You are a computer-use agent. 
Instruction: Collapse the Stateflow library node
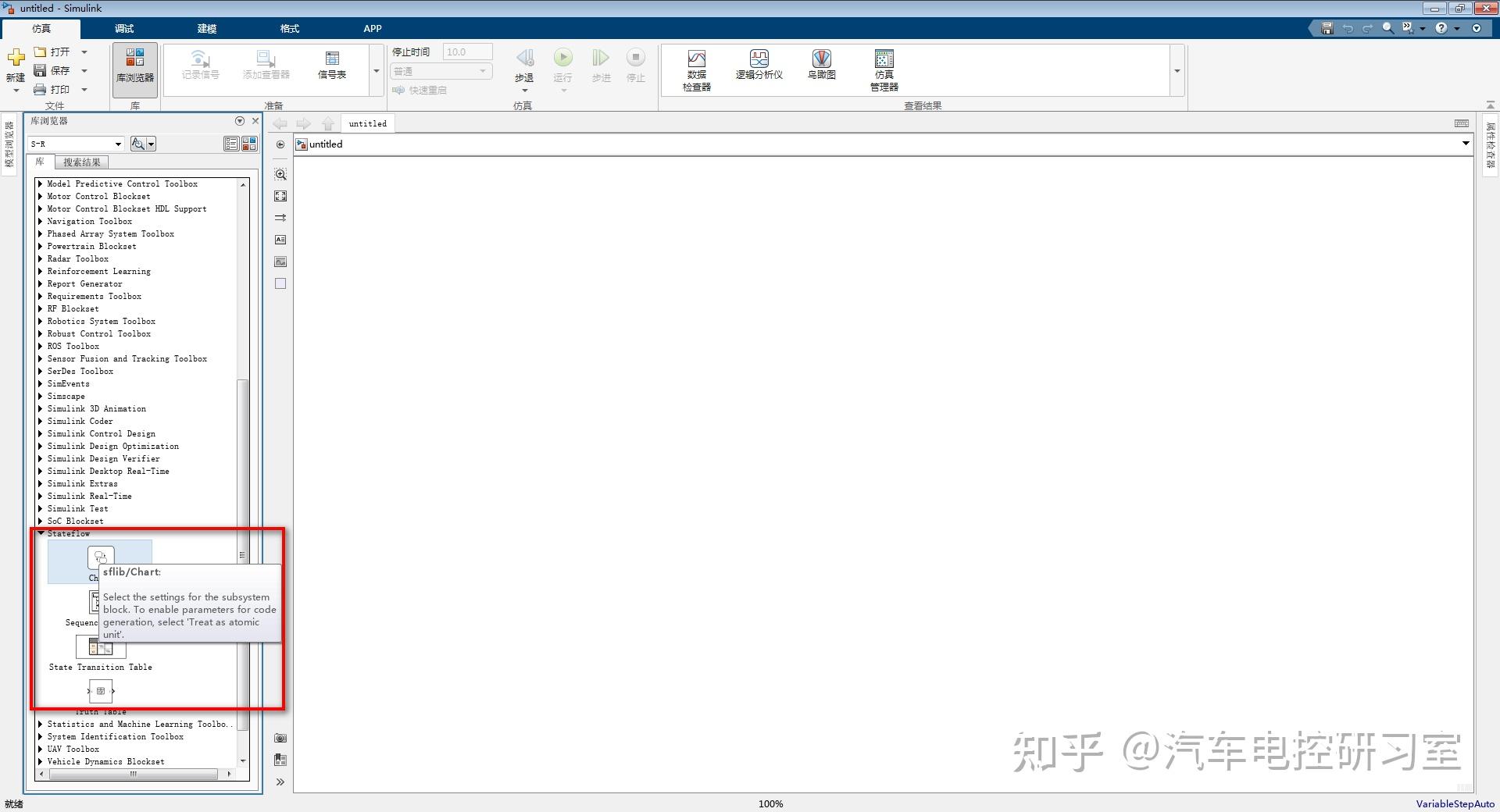pos(41,533)
